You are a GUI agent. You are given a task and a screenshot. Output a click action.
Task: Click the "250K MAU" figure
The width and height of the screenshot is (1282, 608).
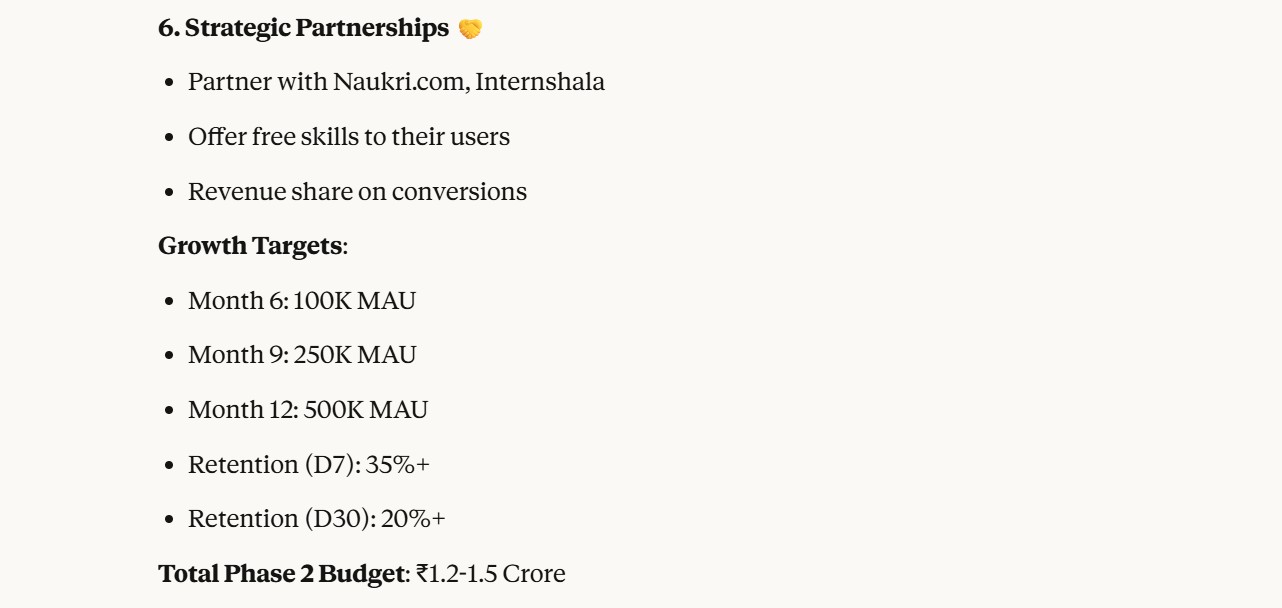pyautogui.click(x=355, y=355)
